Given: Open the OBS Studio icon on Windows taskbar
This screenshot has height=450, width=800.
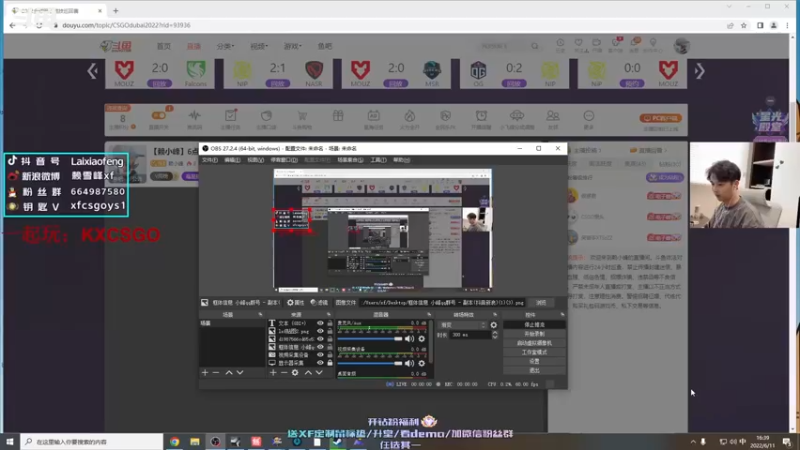Looking at the screenshot, I should [x=215, y=442].
